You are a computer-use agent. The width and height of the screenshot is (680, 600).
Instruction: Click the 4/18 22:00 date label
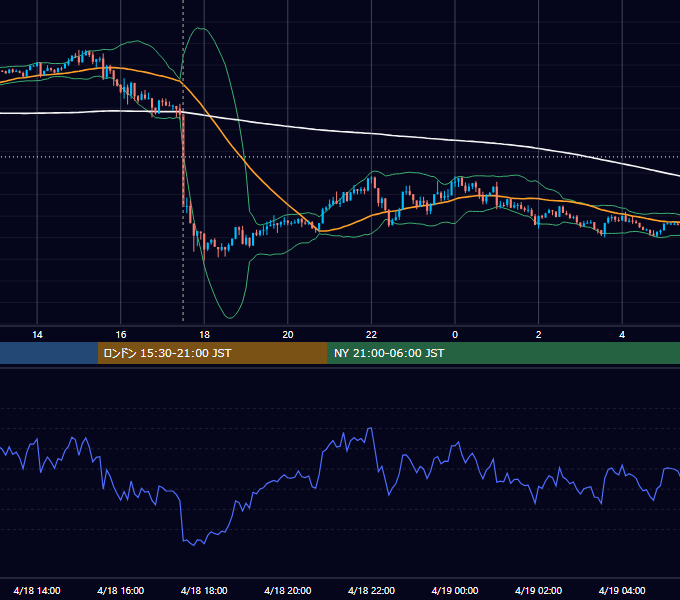[x=371, y=590]
